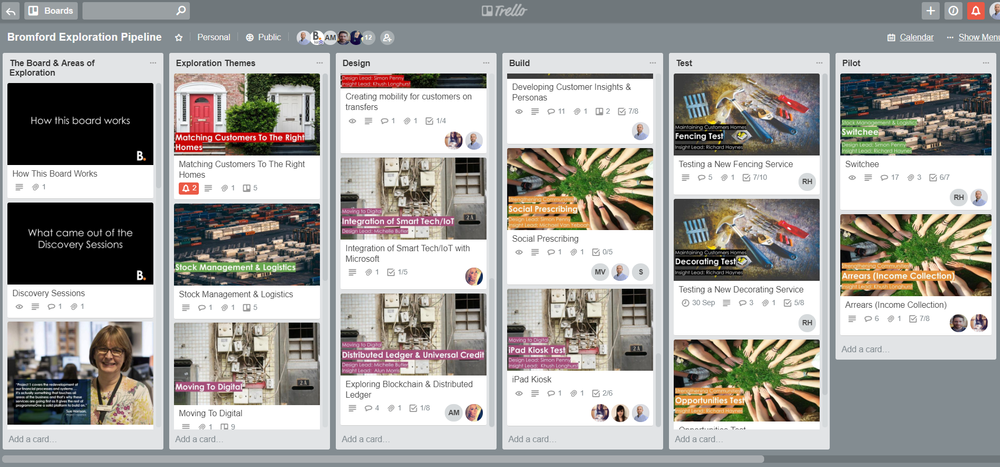Open the red notifications bell
This screenshot has width=1000, height=467.
tap(976, 10)
